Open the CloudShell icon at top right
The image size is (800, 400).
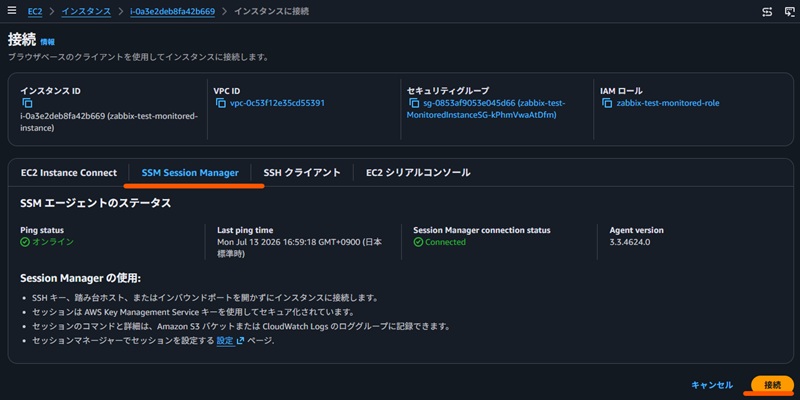pos(789,11)
